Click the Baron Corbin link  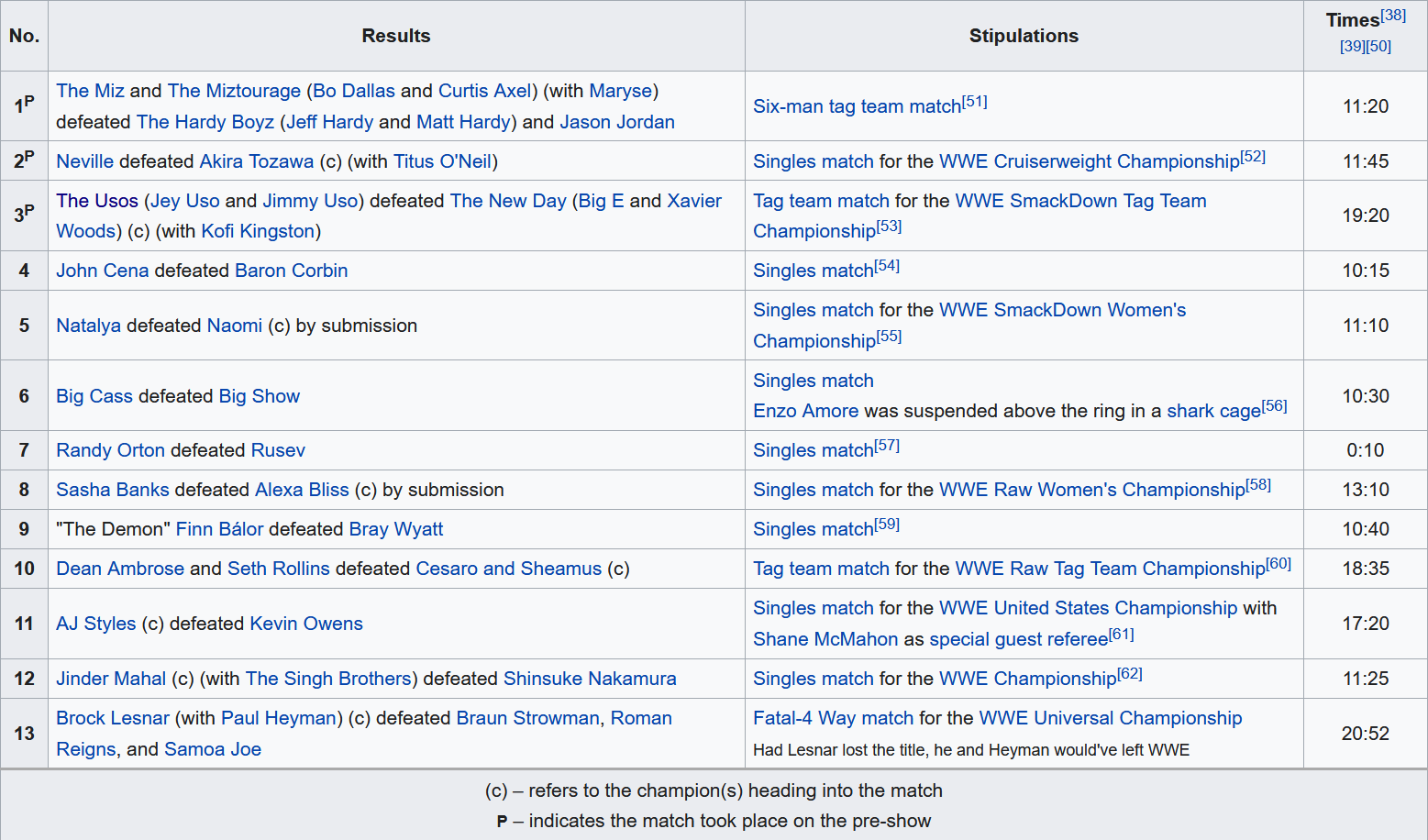tap(291, 271)
